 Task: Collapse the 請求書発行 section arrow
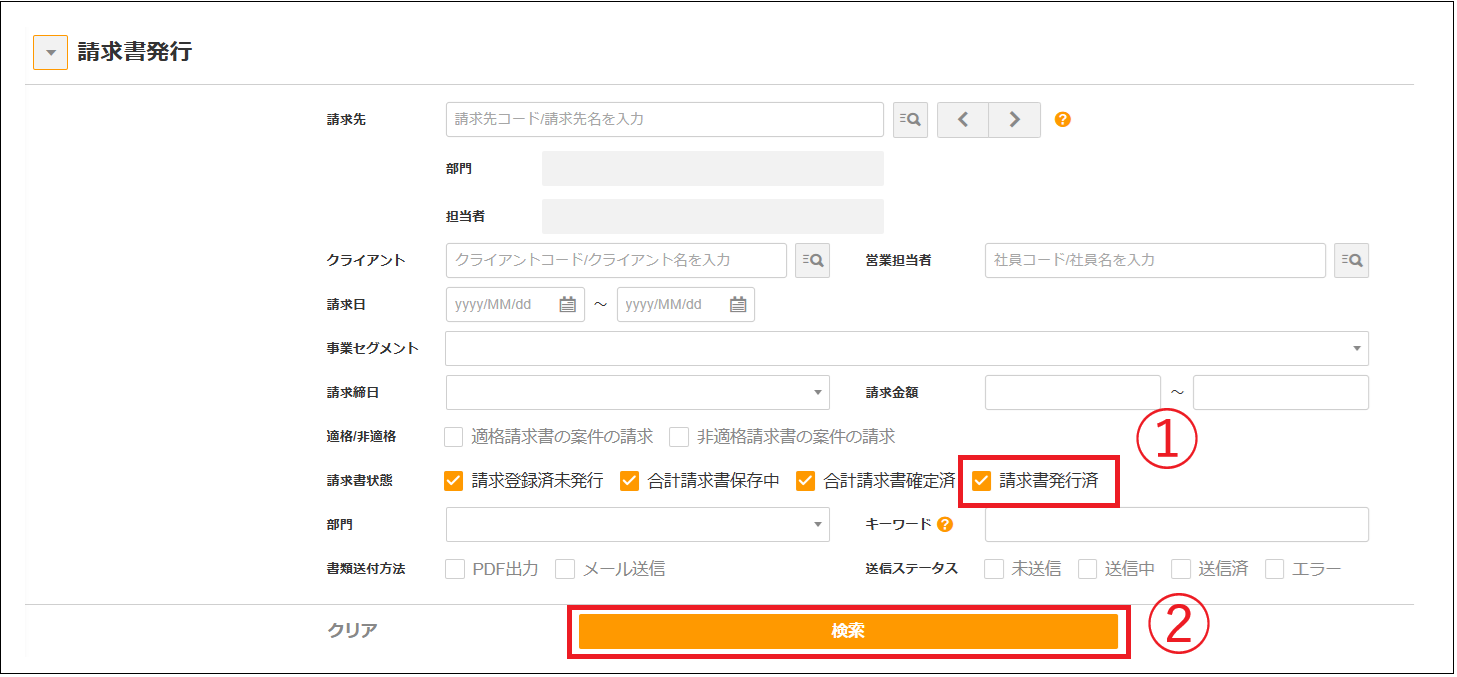[x=50, y=53]
